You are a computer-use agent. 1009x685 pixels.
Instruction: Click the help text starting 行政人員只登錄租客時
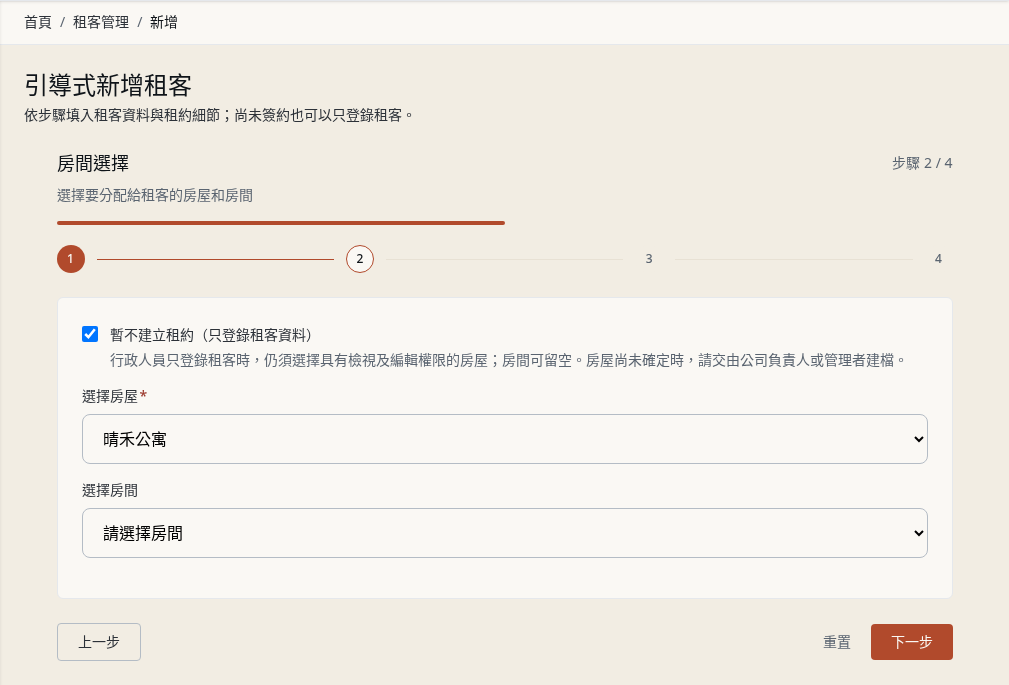[508, 361]
